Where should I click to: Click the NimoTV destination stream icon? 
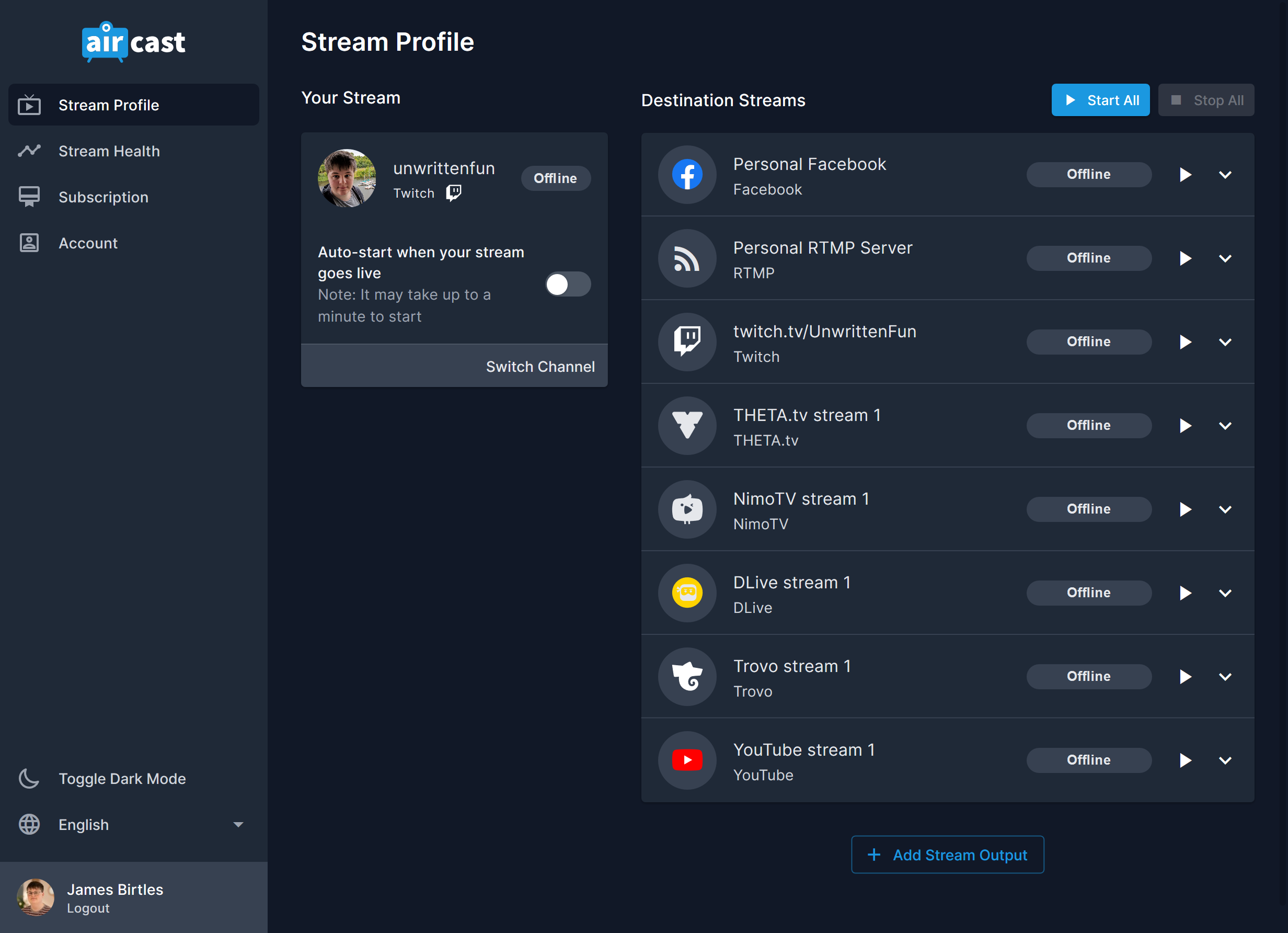[688, 509]
